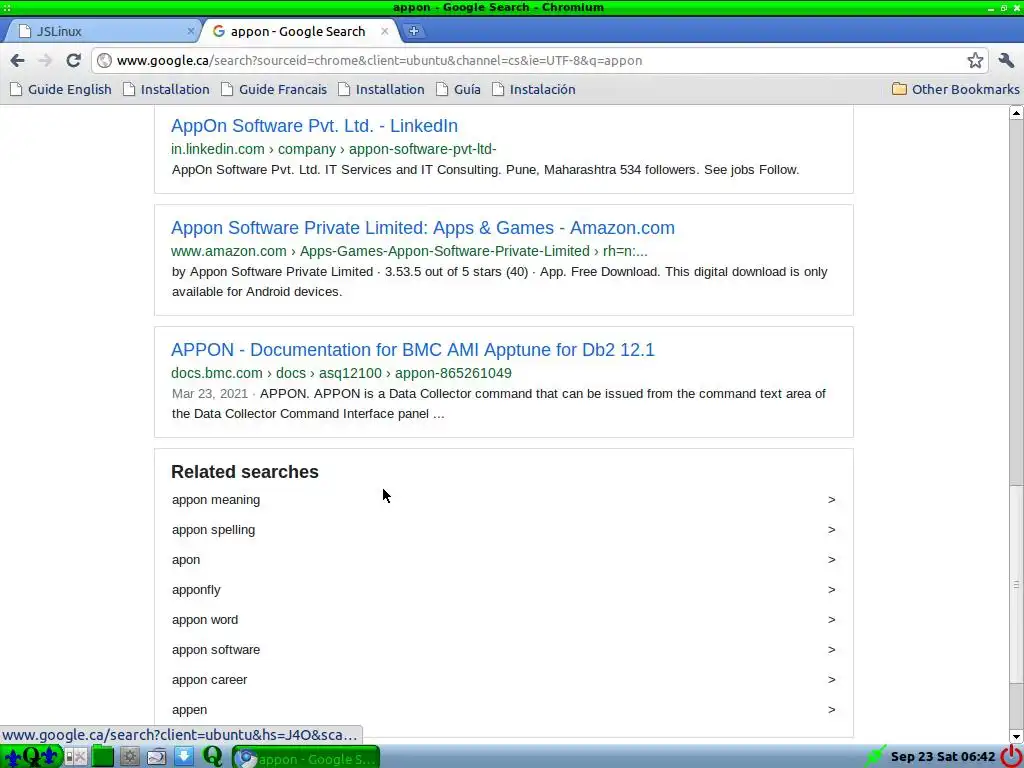Open the blue download arrow launcher
Image resolution: width=1024 pixels, height=768 pixels.
click(x=184, y=757)
